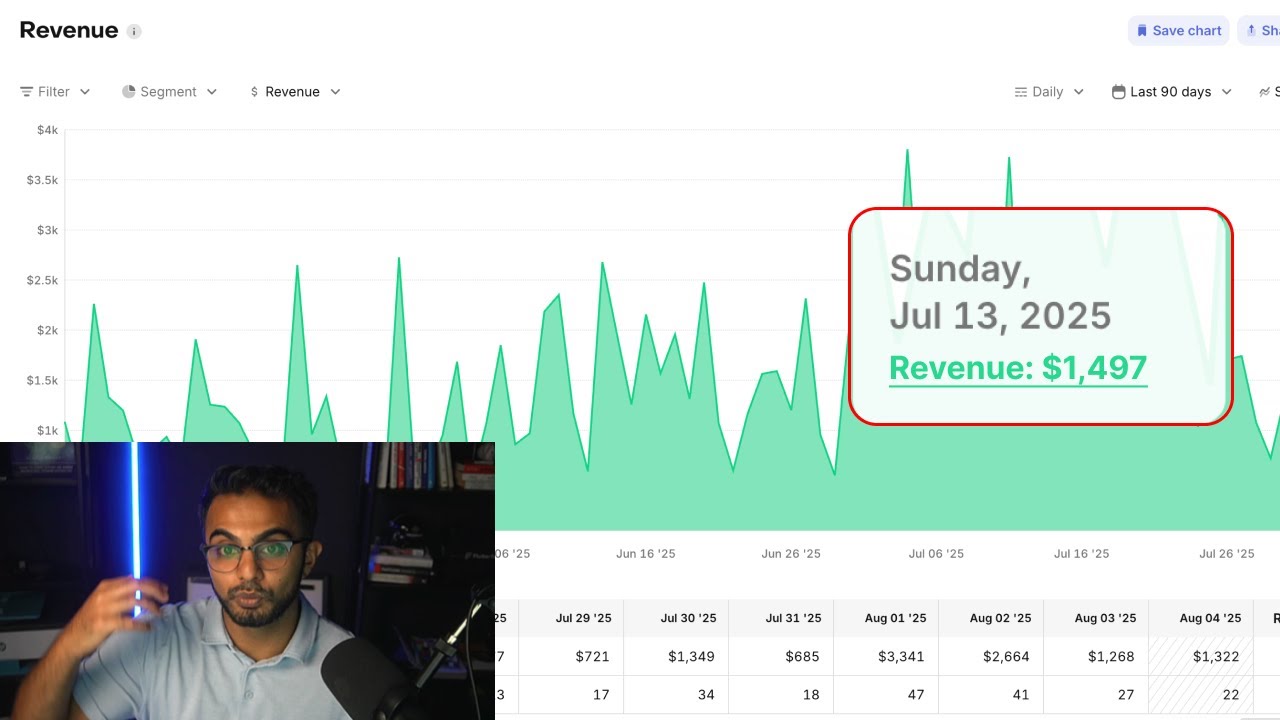Image resolution: width=1280 pixels, height=720 pixels.
Task: Click the filter lines icon
Action: point(27,91)
